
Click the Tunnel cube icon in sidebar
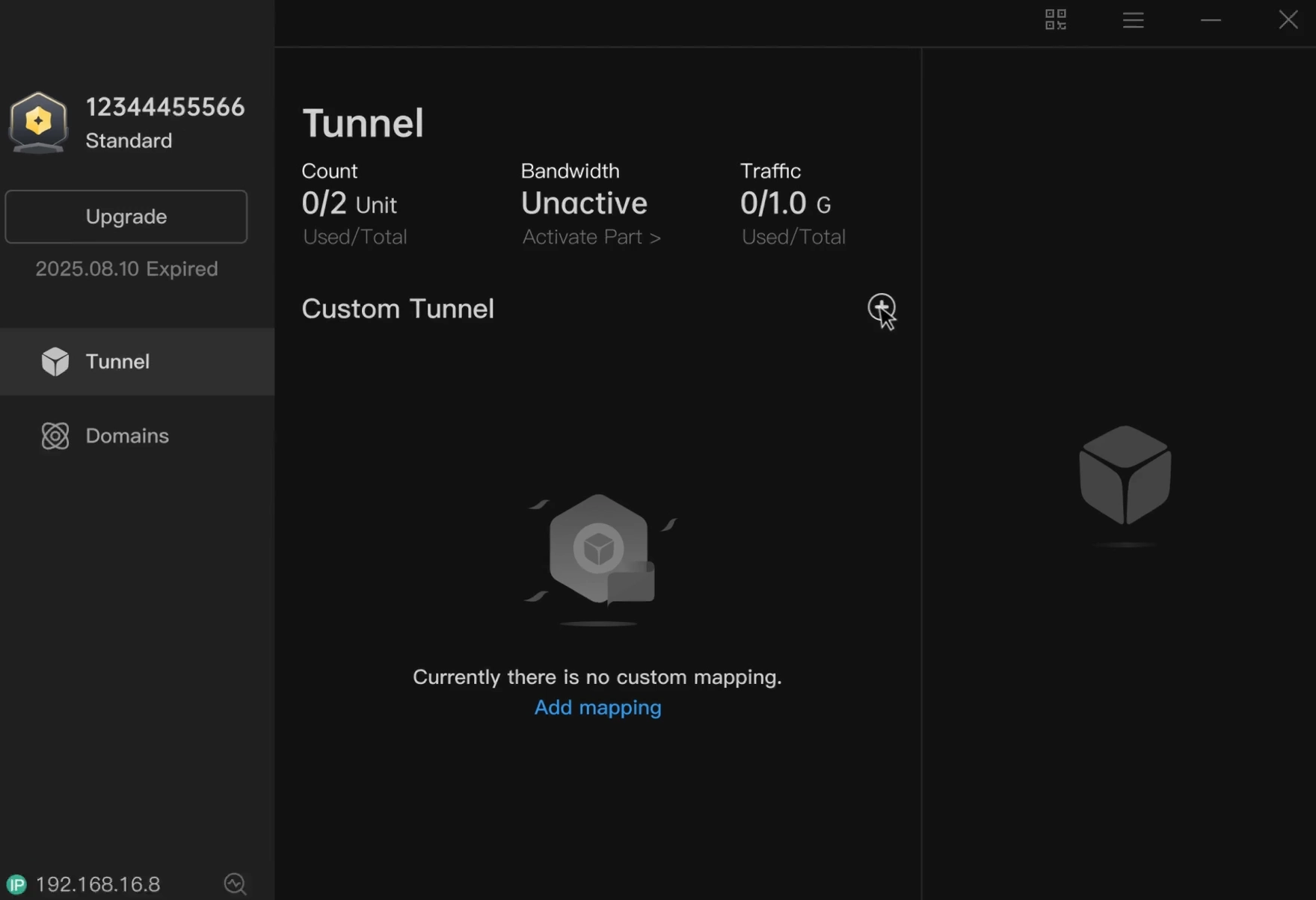click(x=55, y=362)
